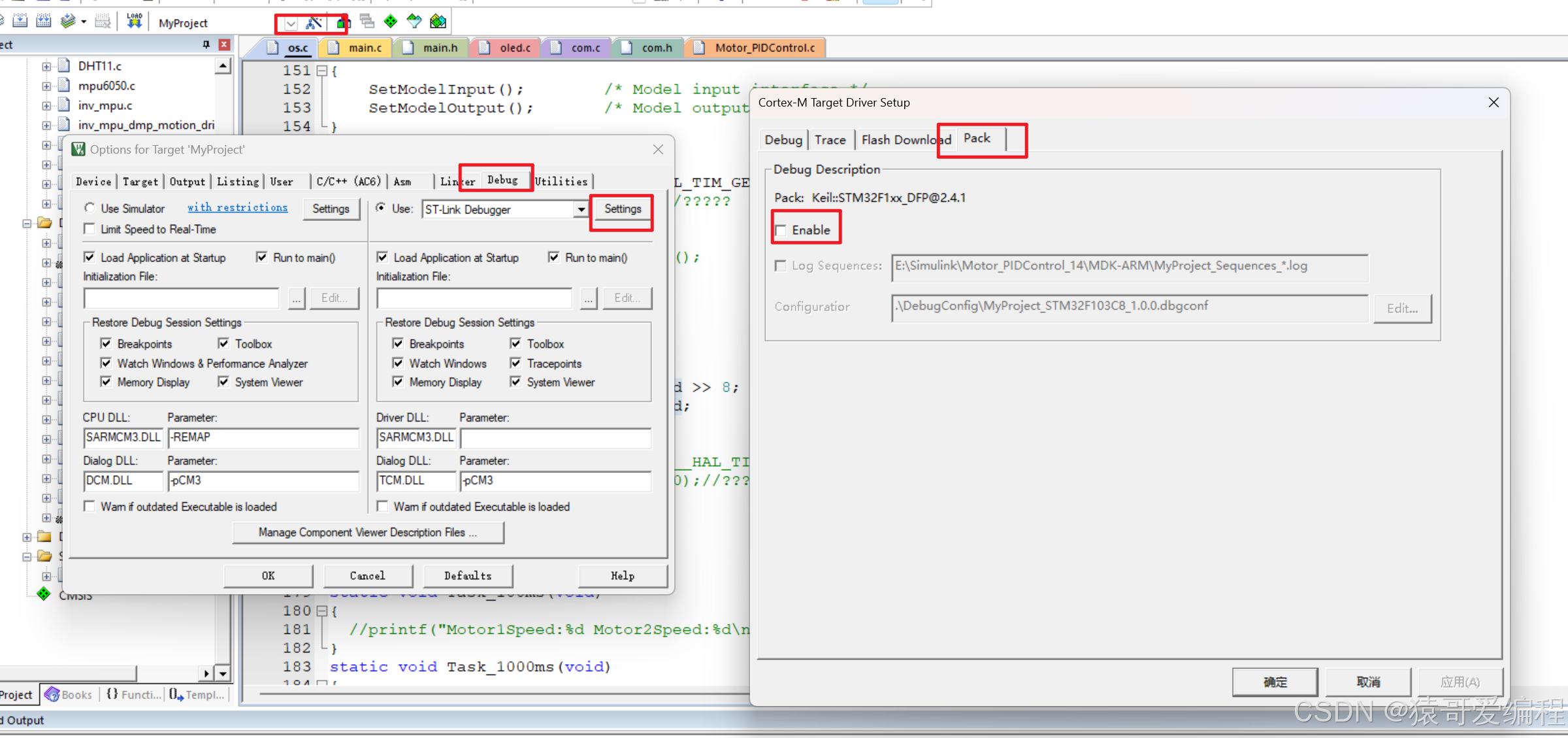
Task: Toggle Limit Speed to Real-Time checkbox
Action: pos(90,229)
